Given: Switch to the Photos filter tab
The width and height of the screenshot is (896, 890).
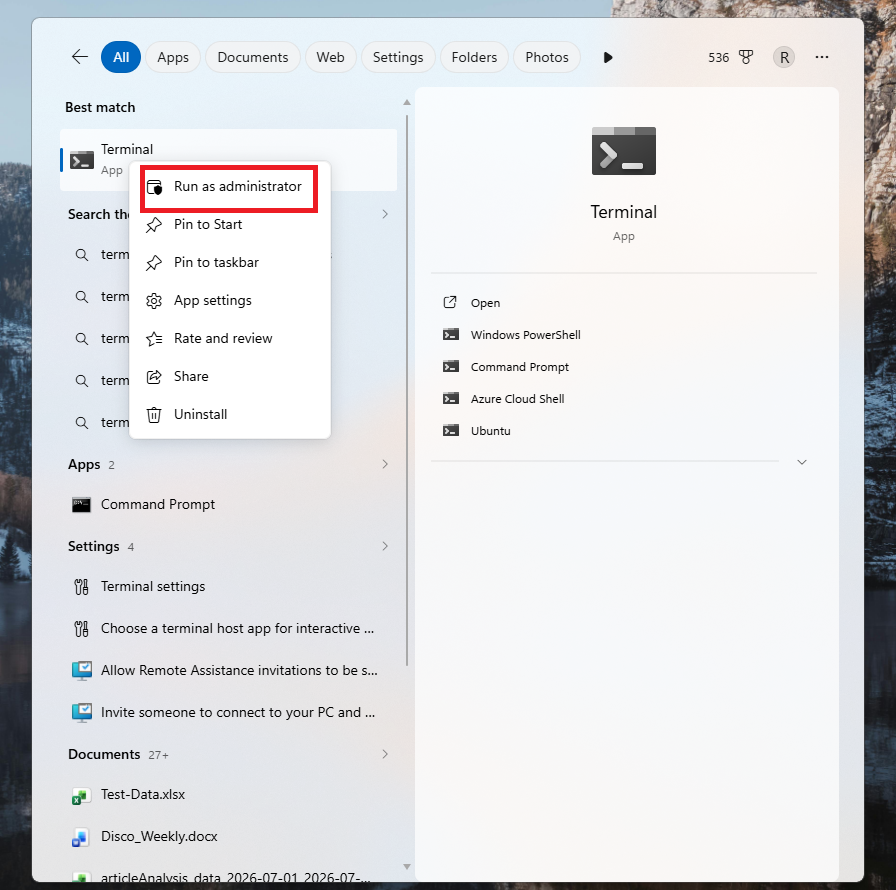Looking at the screenshot, I should tap(547, 57).
